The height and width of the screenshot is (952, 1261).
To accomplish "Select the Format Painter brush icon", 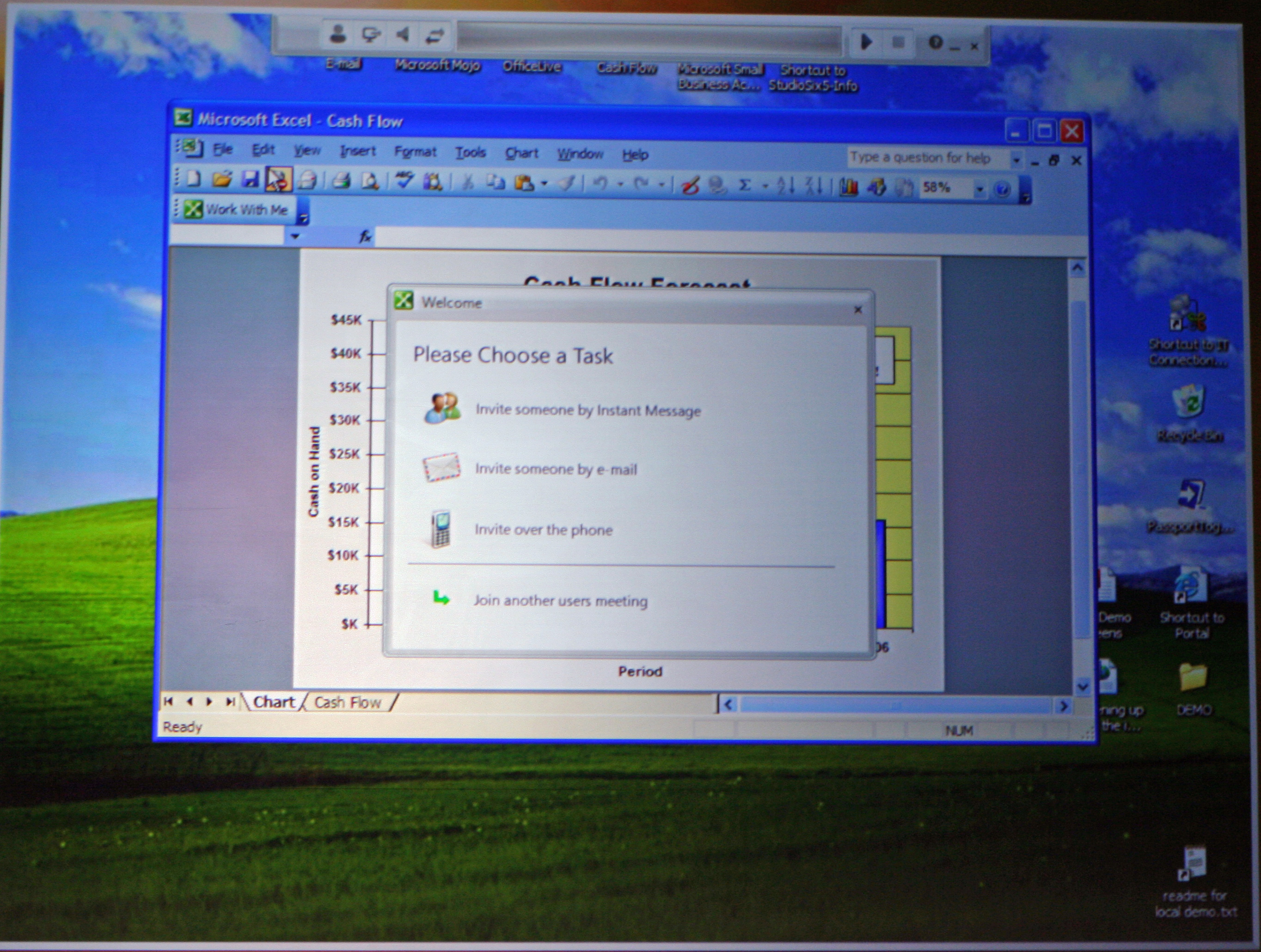I will [x=567, y=184].
